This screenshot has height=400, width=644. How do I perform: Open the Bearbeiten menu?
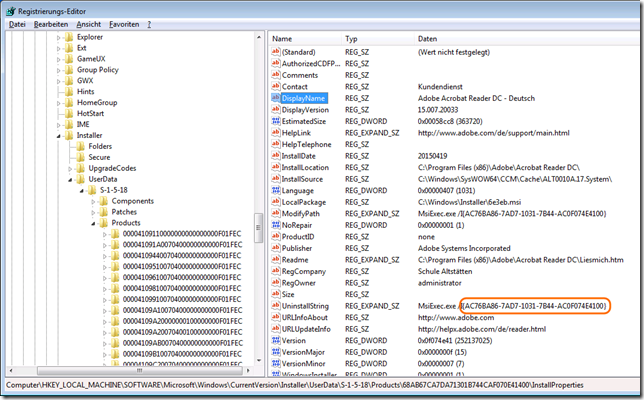50,22
